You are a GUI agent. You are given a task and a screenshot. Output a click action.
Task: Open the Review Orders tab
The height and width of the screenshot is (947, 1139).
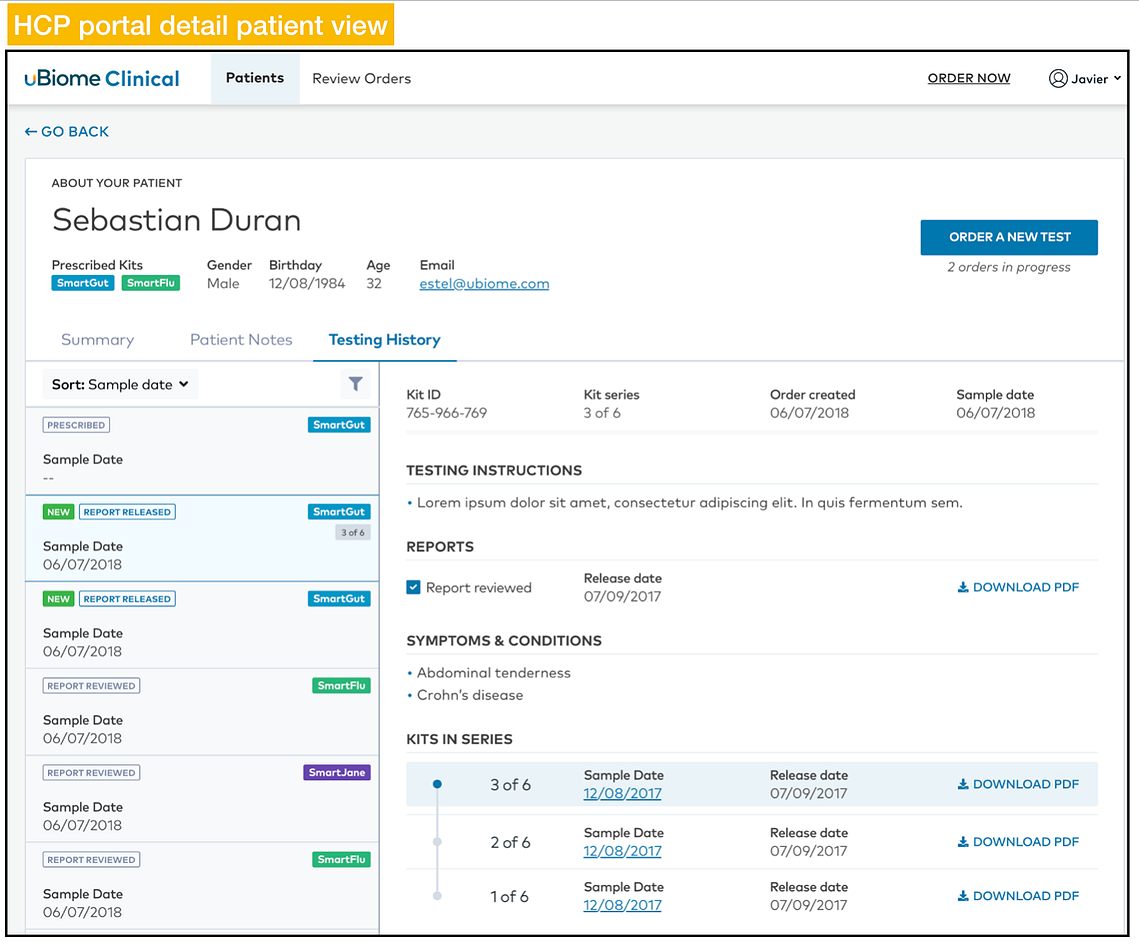tap(361, 78)
